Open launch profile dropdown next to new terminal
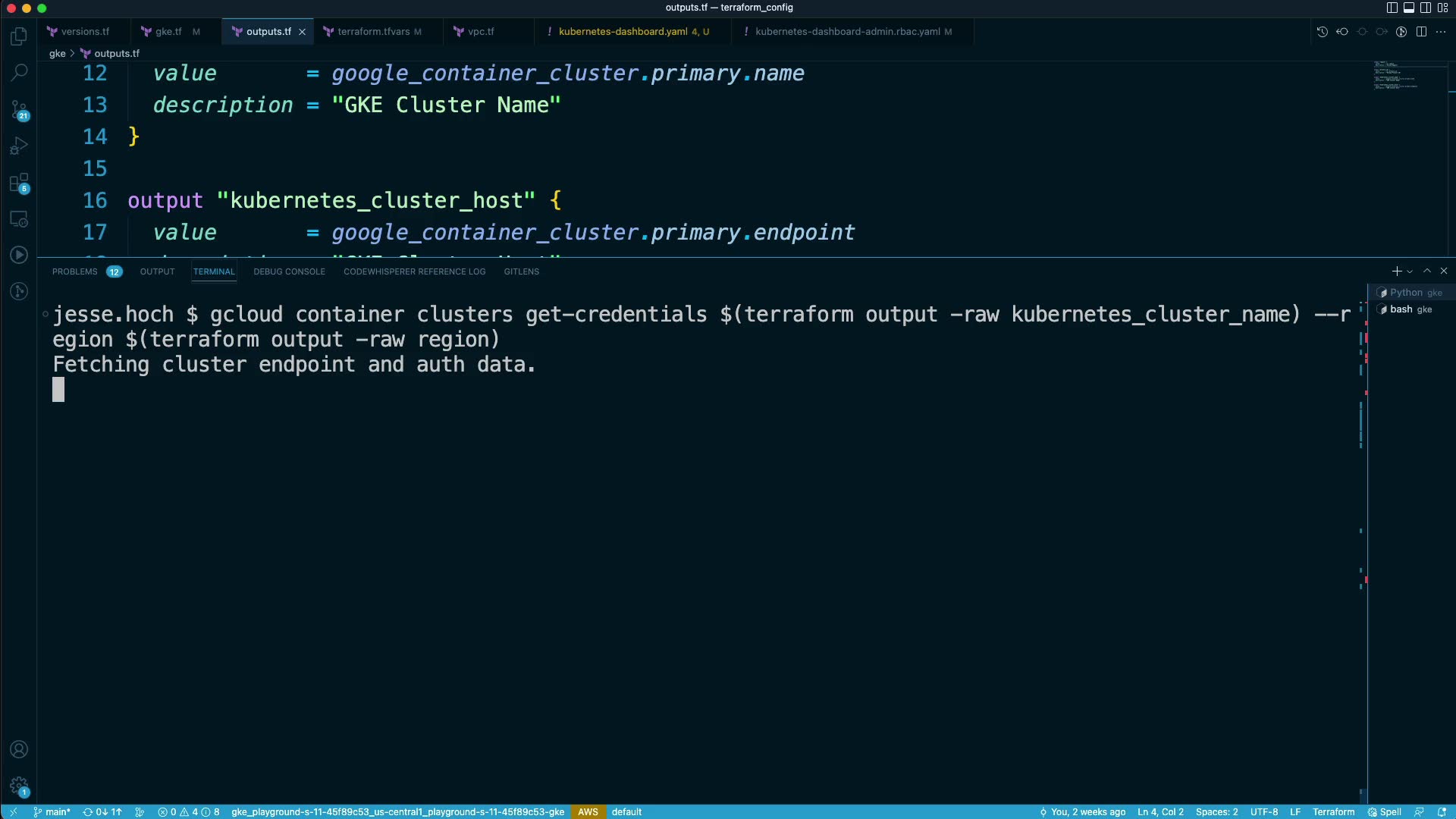This screenshot has width=1456, height=819. click(x=1410, y=271)
